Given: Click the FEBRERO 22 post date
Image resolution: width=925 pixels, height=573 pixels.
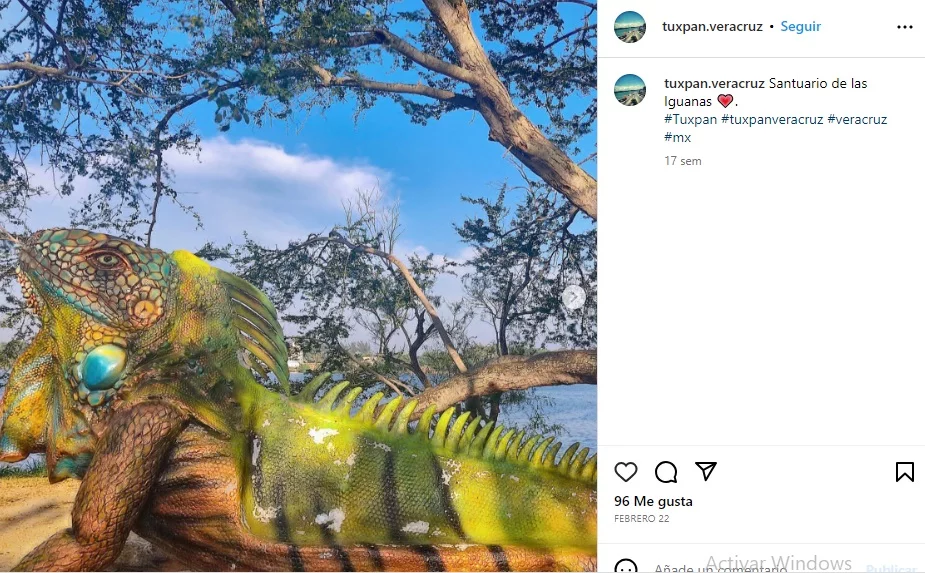Looking at the screenshot, I should [641, 519].
